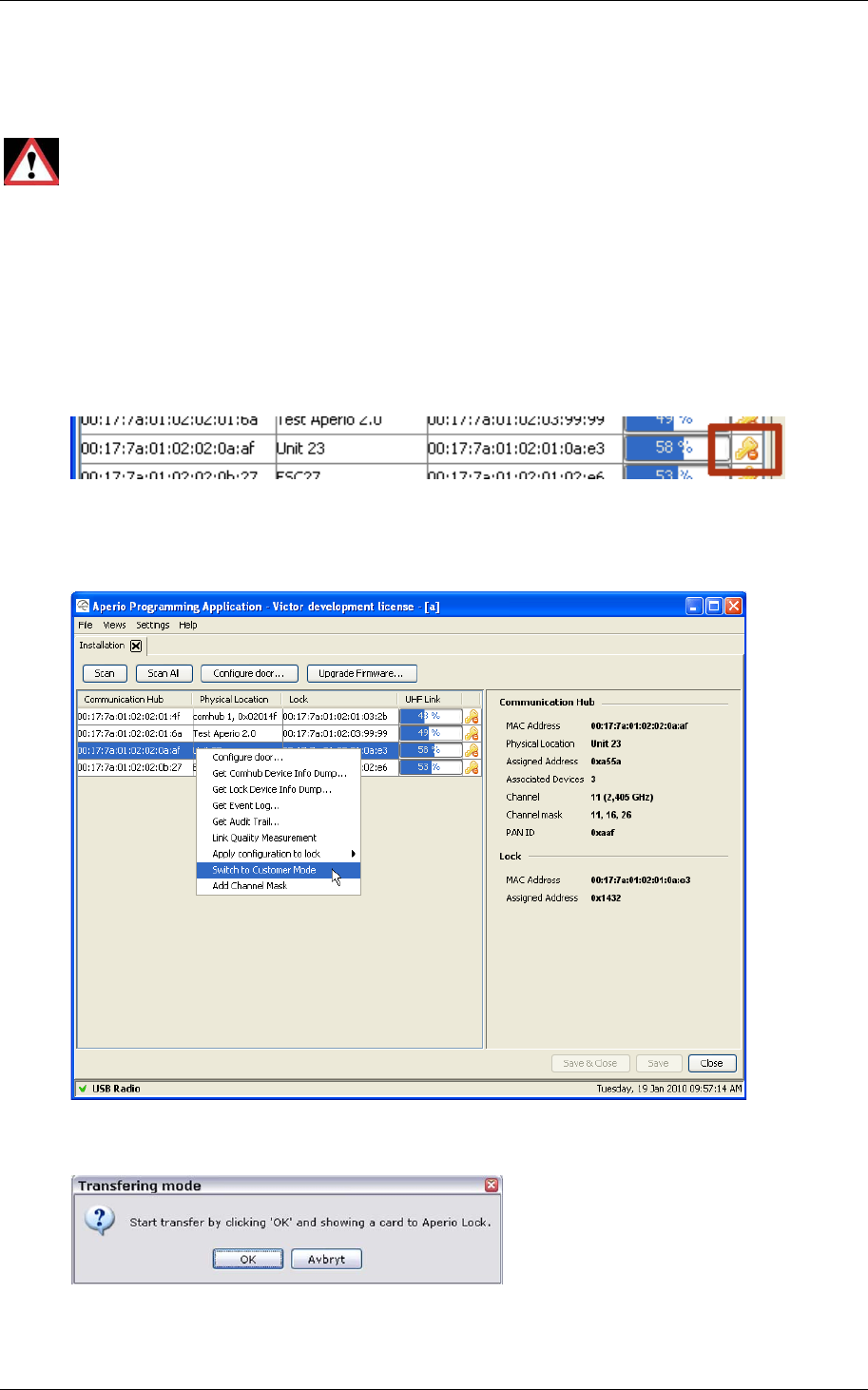868x1390 pixels.
Task: Choose Add Channel Mask menu entry
Action: pyautogui.click(x=278, y=885)
